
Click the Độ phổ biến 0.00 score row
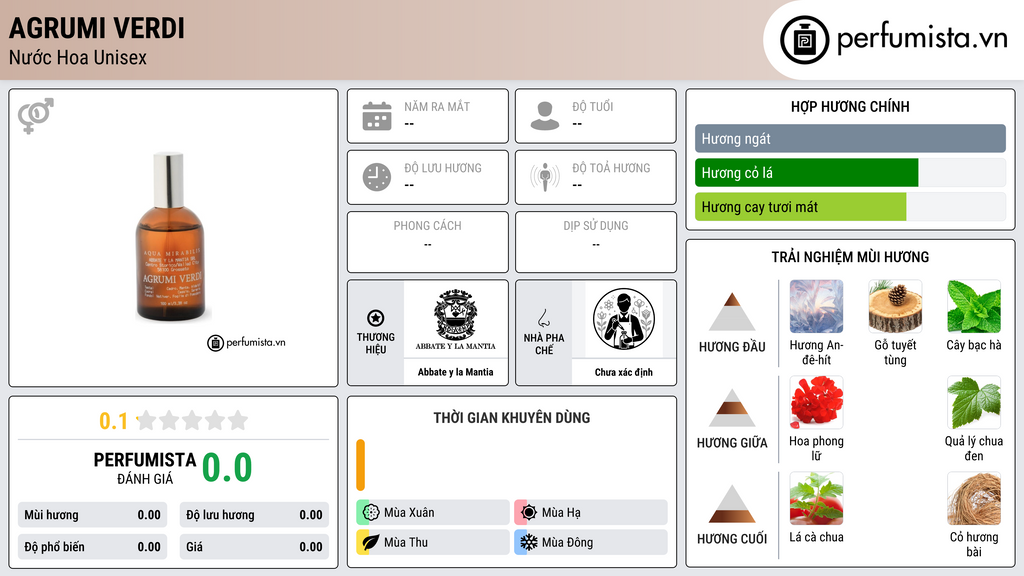pos(93,547)
